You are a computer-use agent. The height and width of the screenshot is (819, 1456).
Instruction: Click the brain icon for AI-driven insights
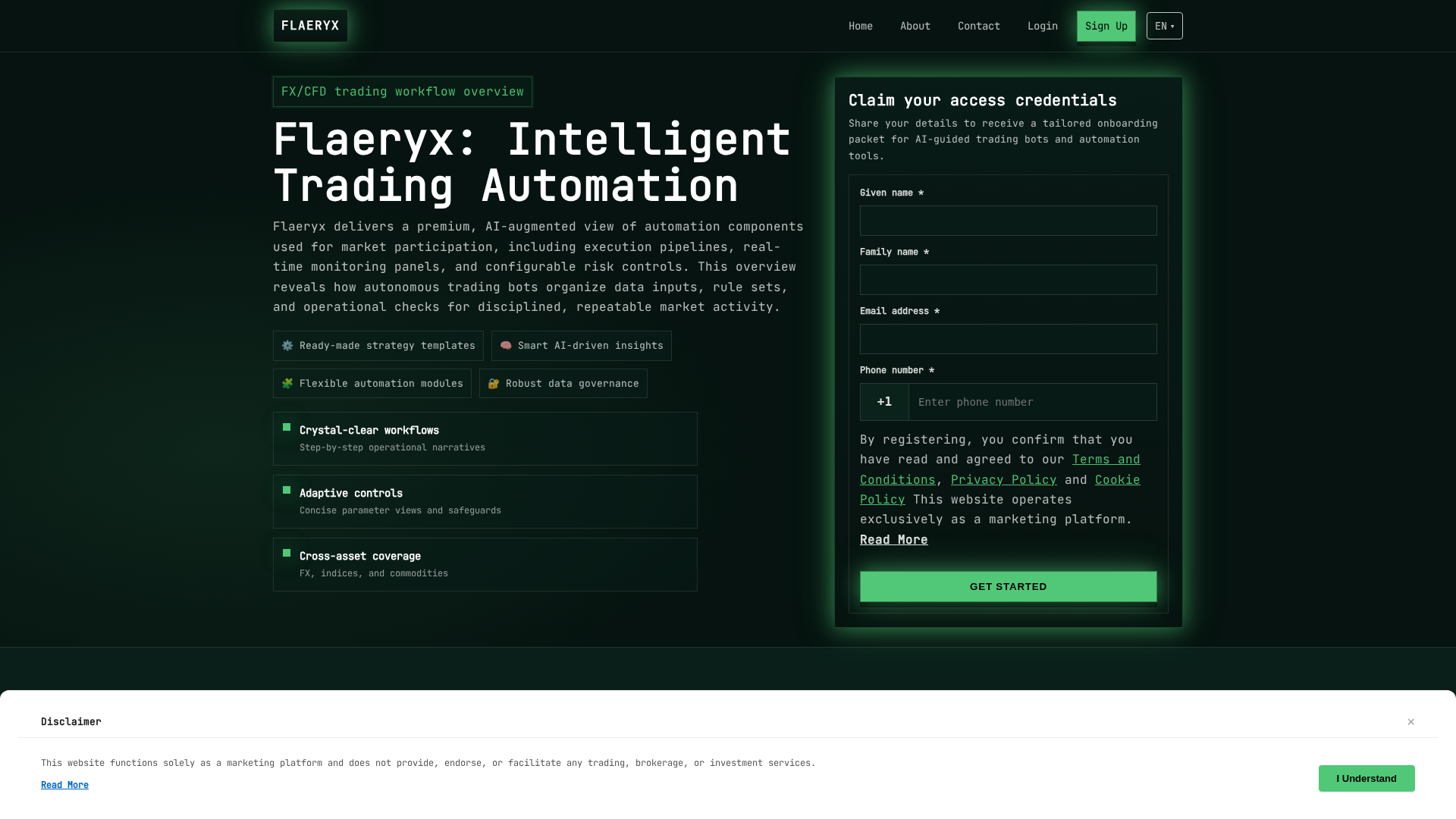click(506, 346)
